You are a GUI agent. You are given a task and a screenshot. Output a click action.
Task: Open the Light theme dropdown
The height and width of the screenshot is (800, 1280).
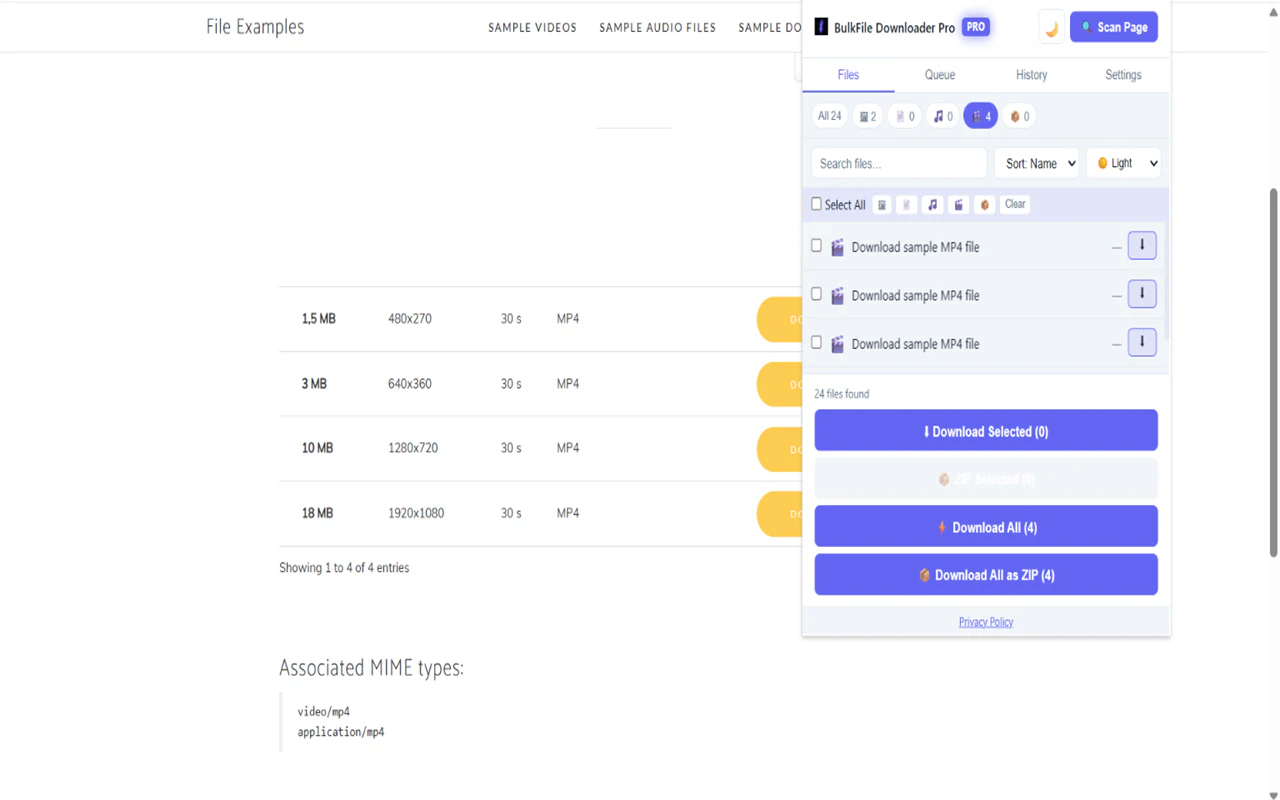coord(1124,163)
